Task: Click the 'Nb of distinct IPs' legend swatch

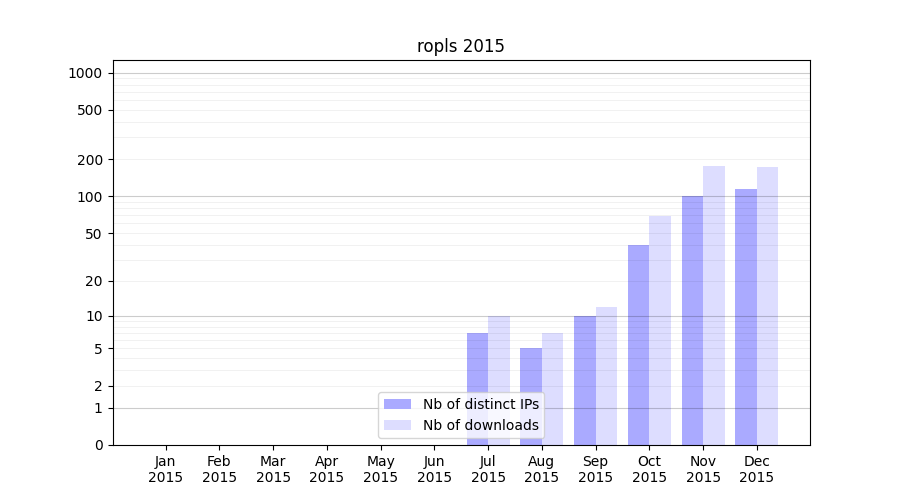Action: click(397, 404)
